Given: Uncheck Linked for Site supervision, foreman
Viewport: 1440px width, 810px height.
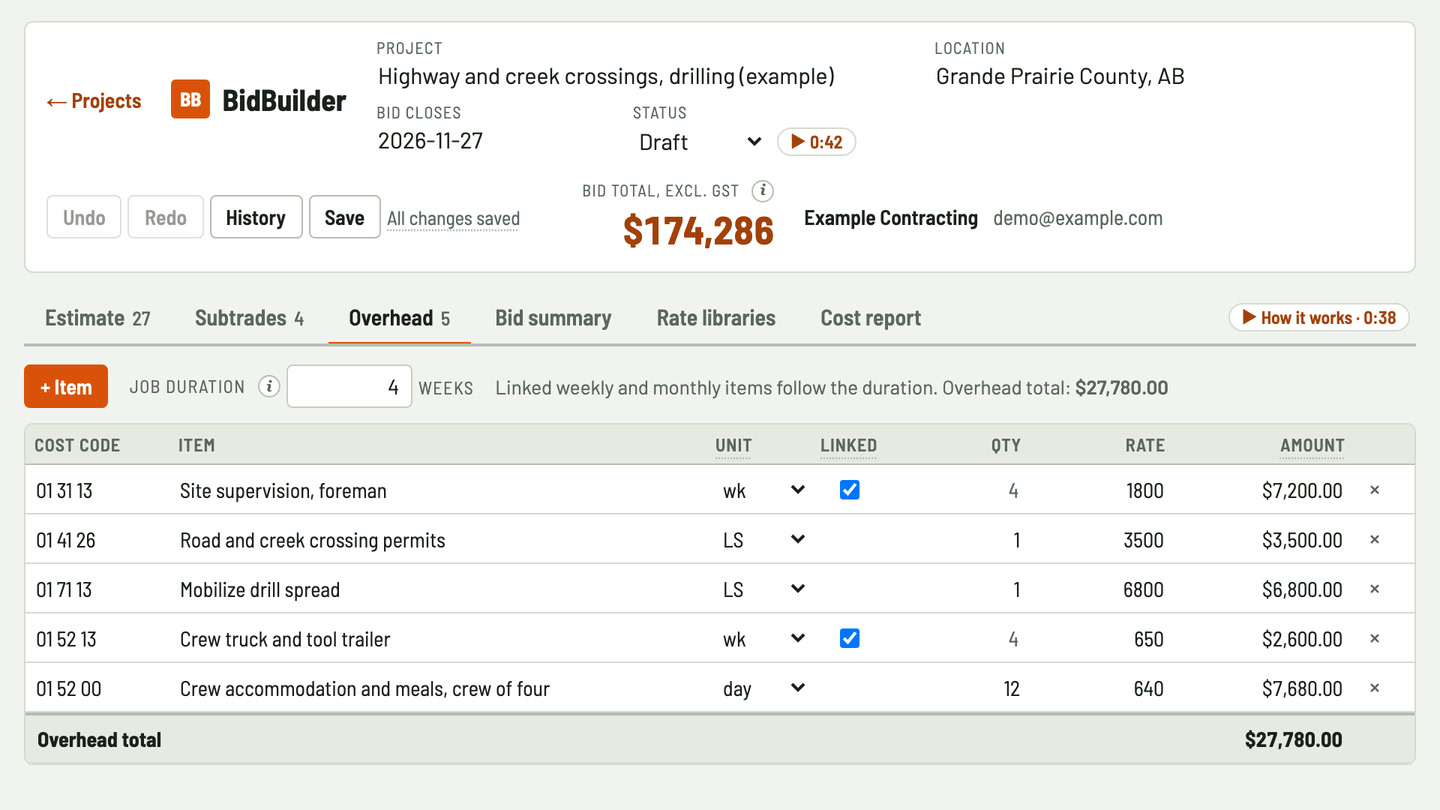Looking at the screenshot, I should [x=849, y=490].
